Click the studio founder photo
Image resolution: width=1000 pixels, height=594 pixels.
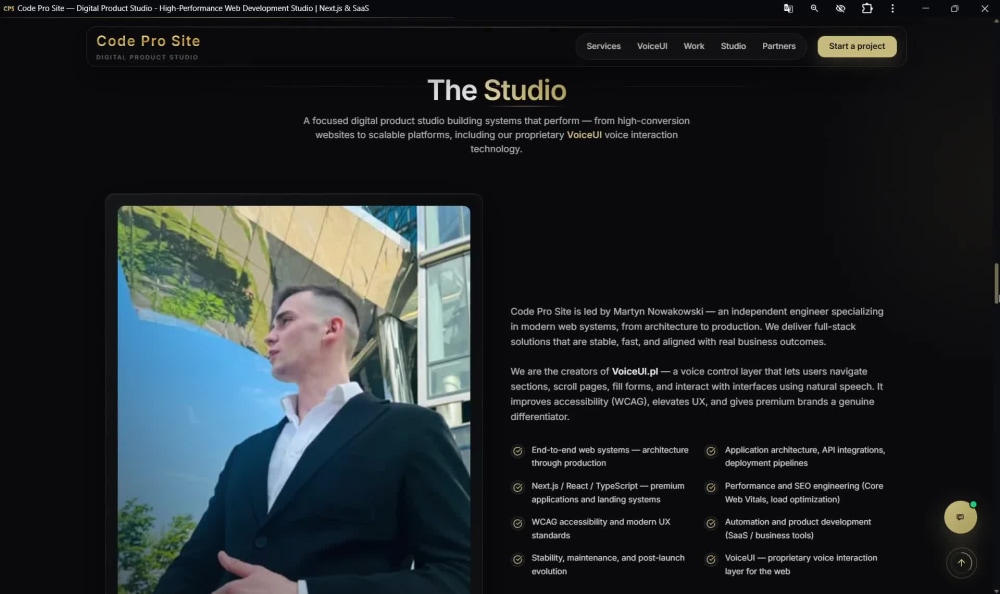click(x=294, y=399)
